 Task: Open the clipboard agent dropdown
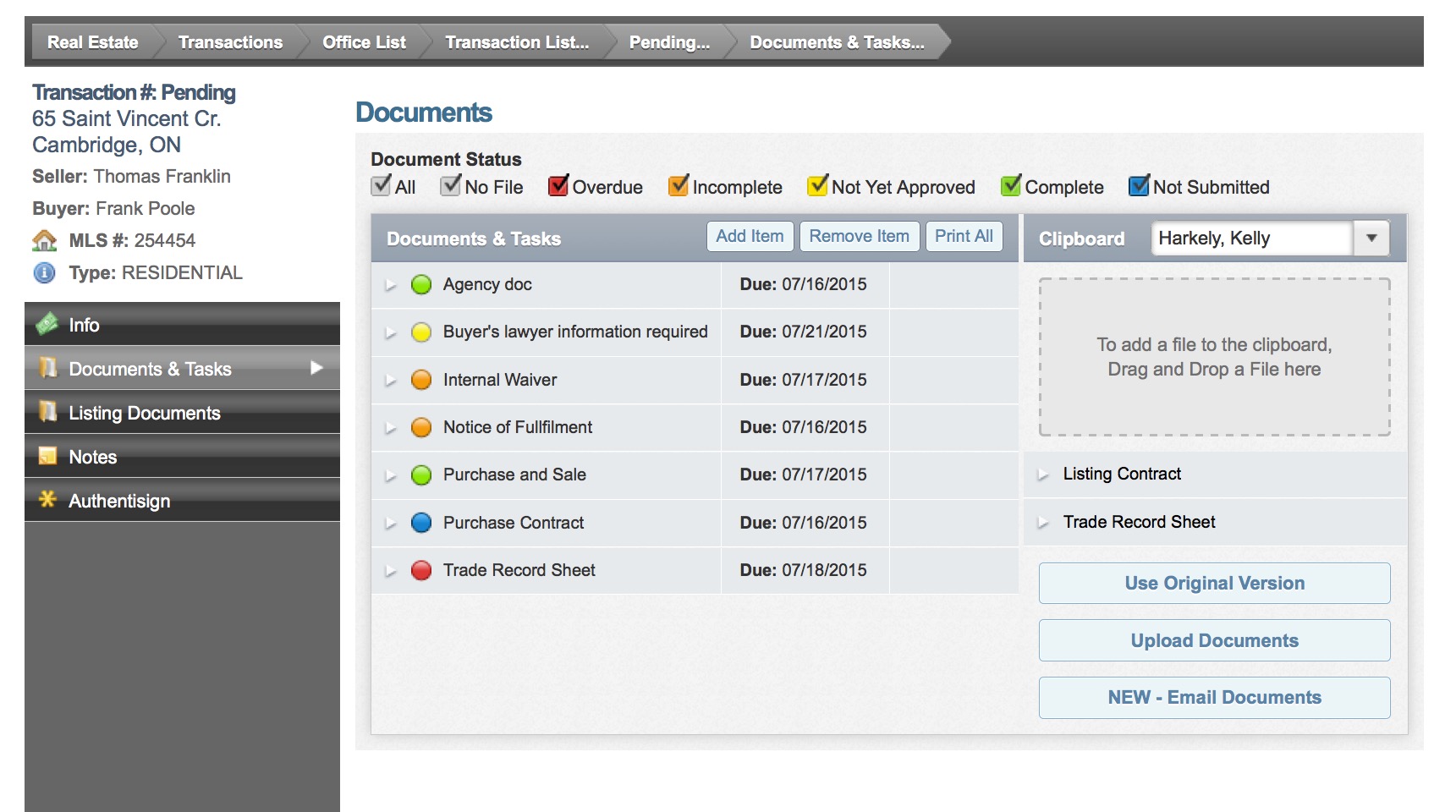point(1371,238)
